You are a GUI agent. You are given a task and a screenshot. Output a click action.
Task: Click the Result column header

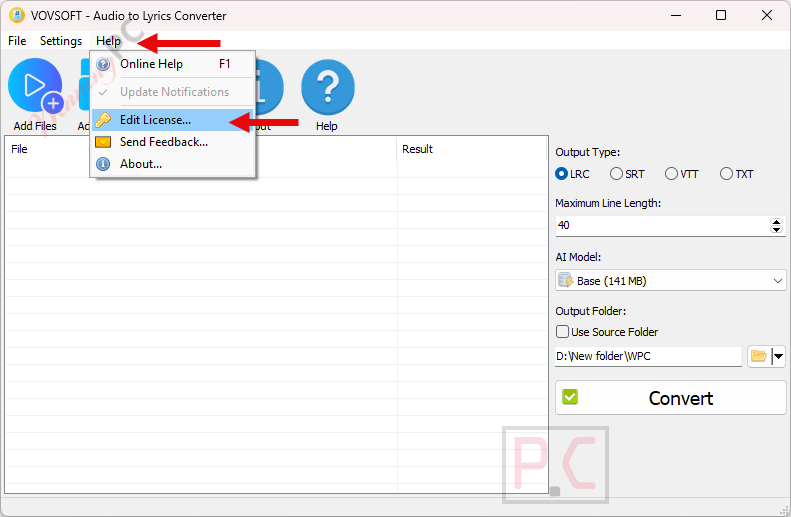point(472,149)
